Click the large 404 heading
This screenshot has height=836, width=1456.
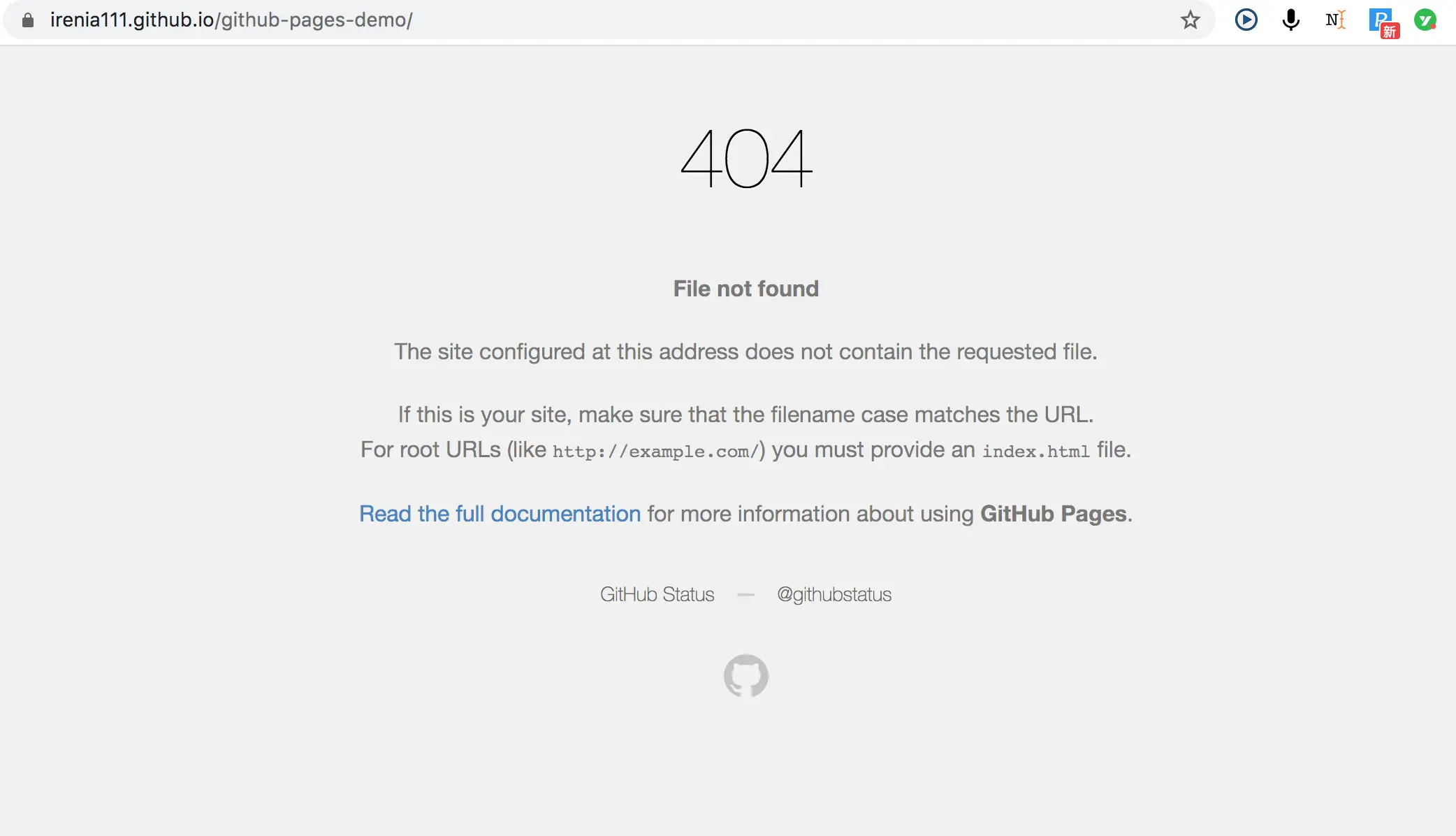pyautogui.click(x=745, y=159)
